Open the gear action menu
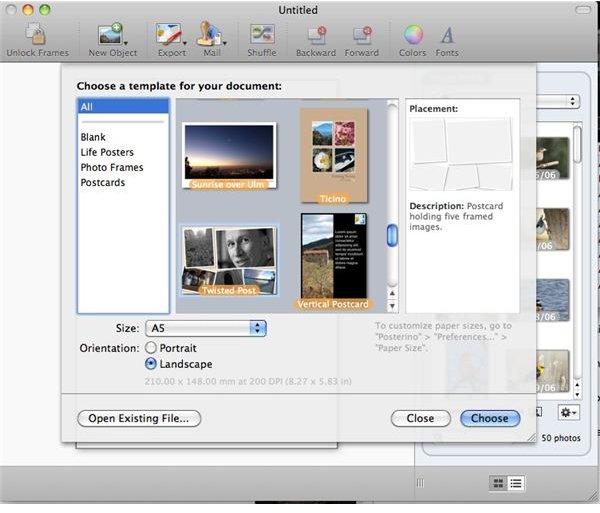This screenshot has width=600, height=513. [567, 412]
